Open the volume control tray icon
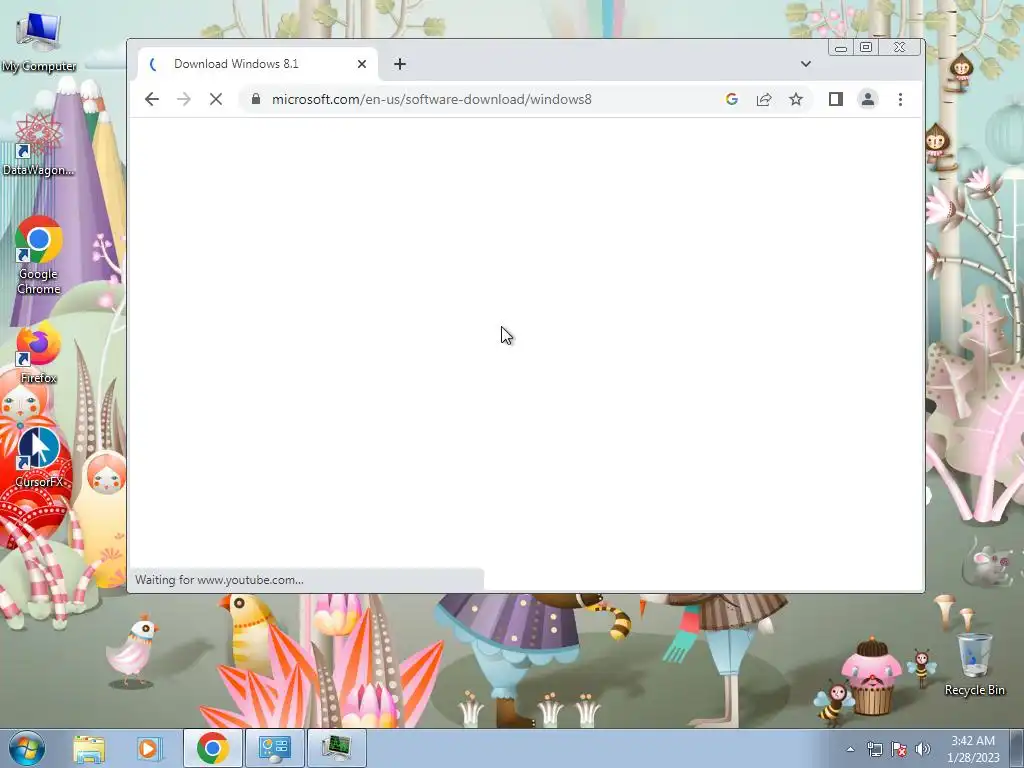This screenshot has height=768, width=1024. 923,749
